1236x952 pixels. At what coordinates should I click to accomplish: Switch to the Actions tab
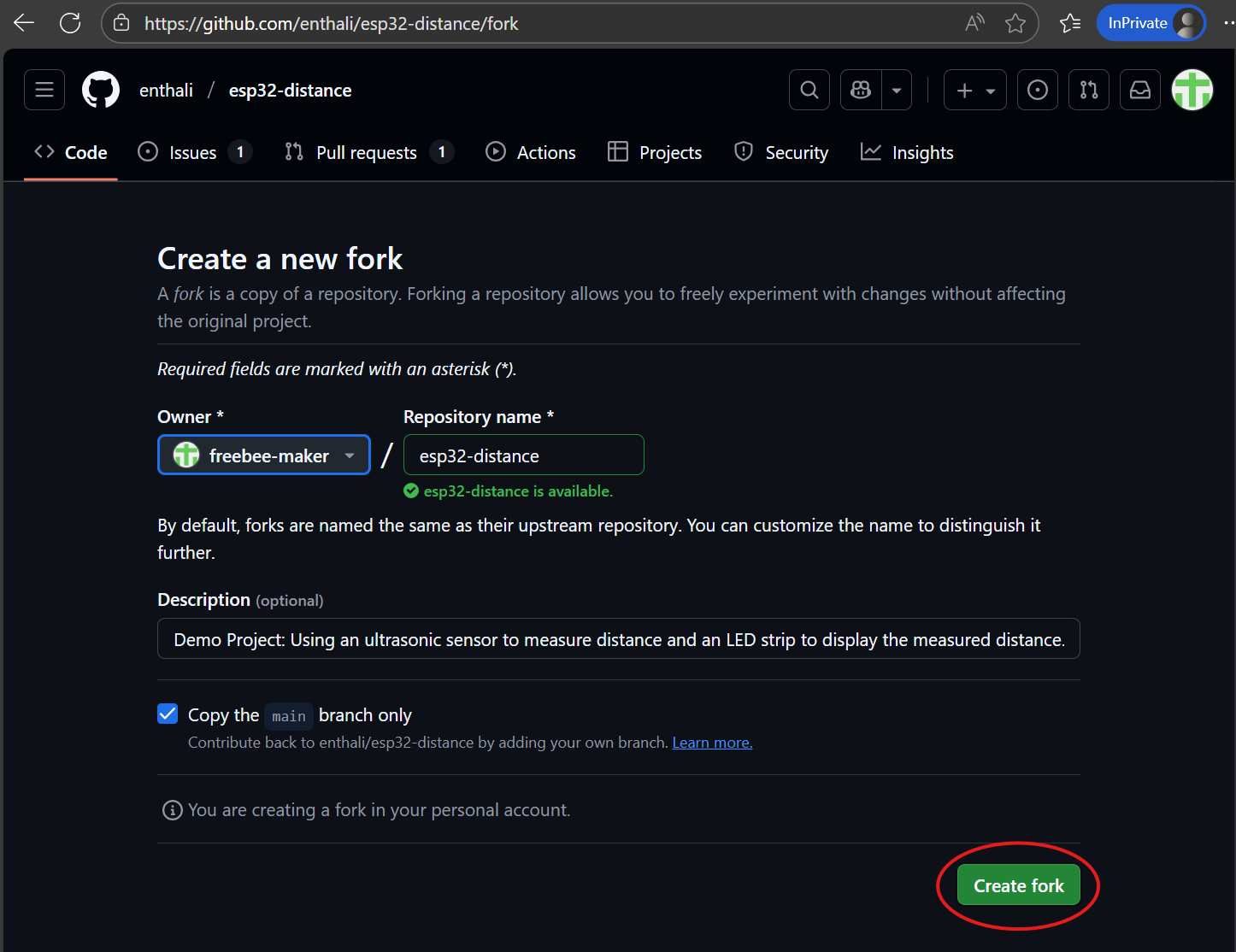(x=531, y=152)
